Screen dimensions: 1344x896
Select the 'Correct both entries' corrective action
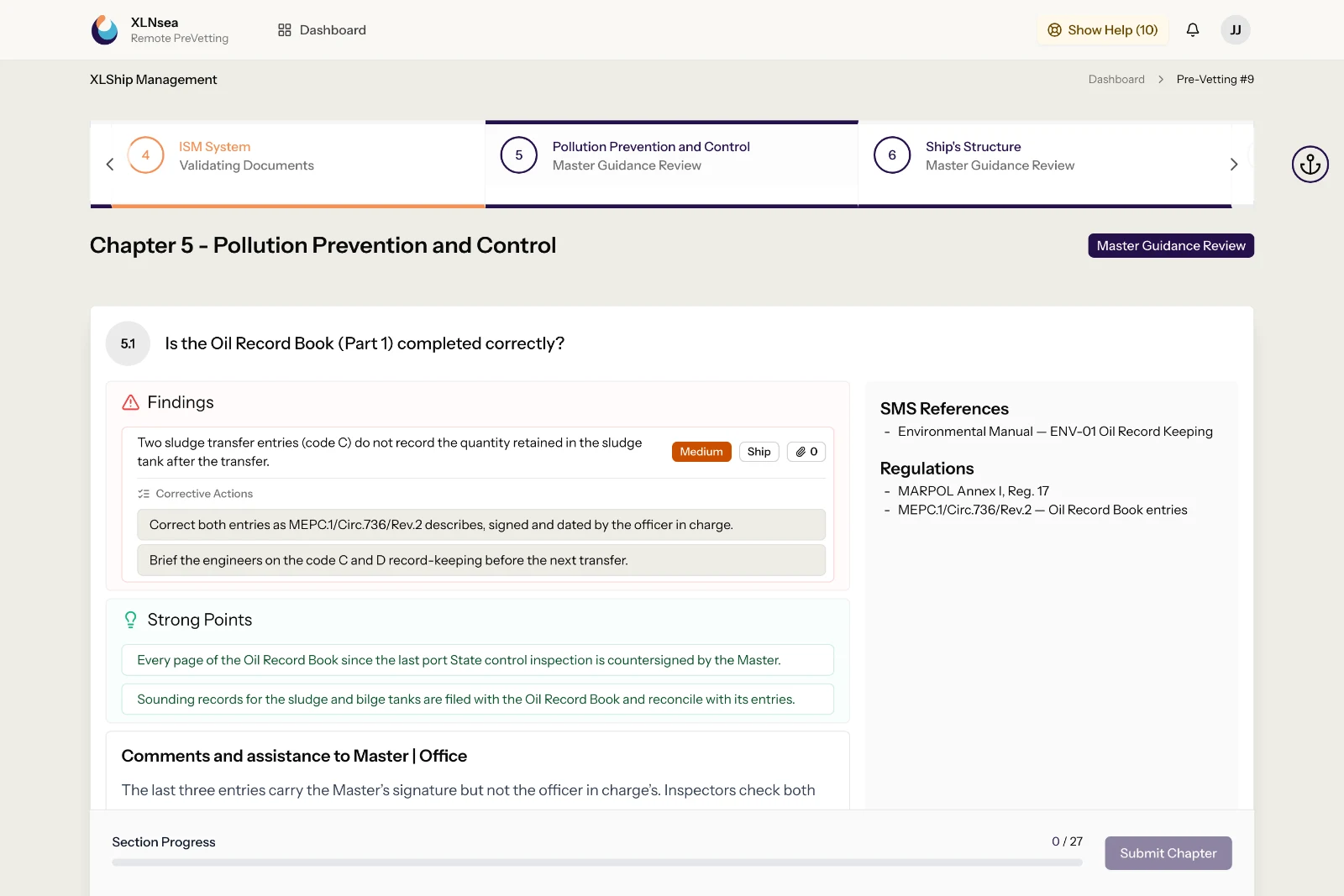click(481, 525)
